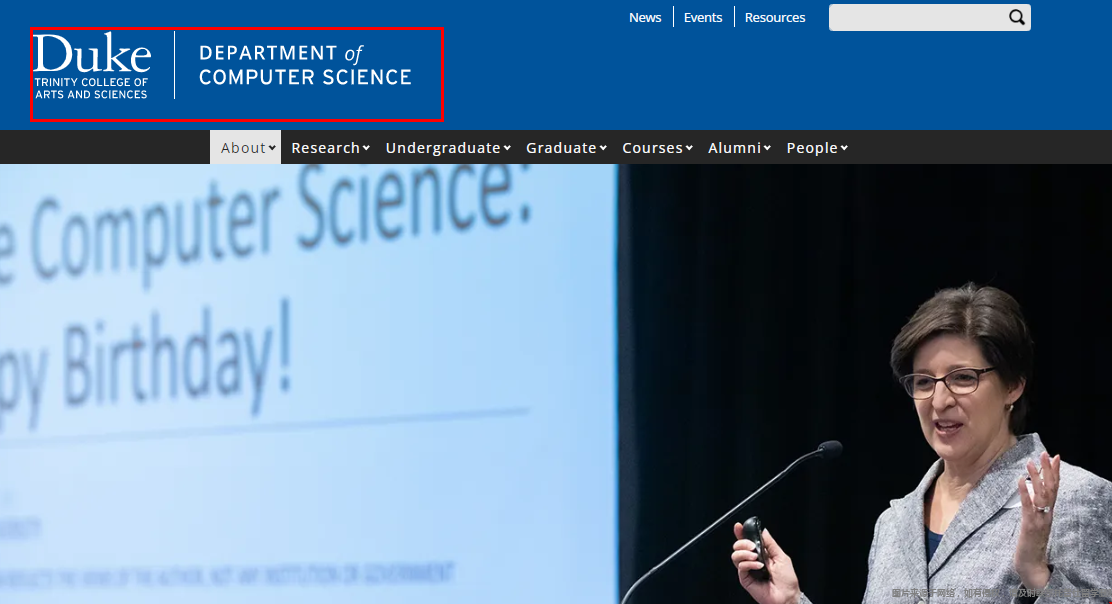Screen dimensions: 1112x604
Task: Go to the News link
Action: point(645,18)
